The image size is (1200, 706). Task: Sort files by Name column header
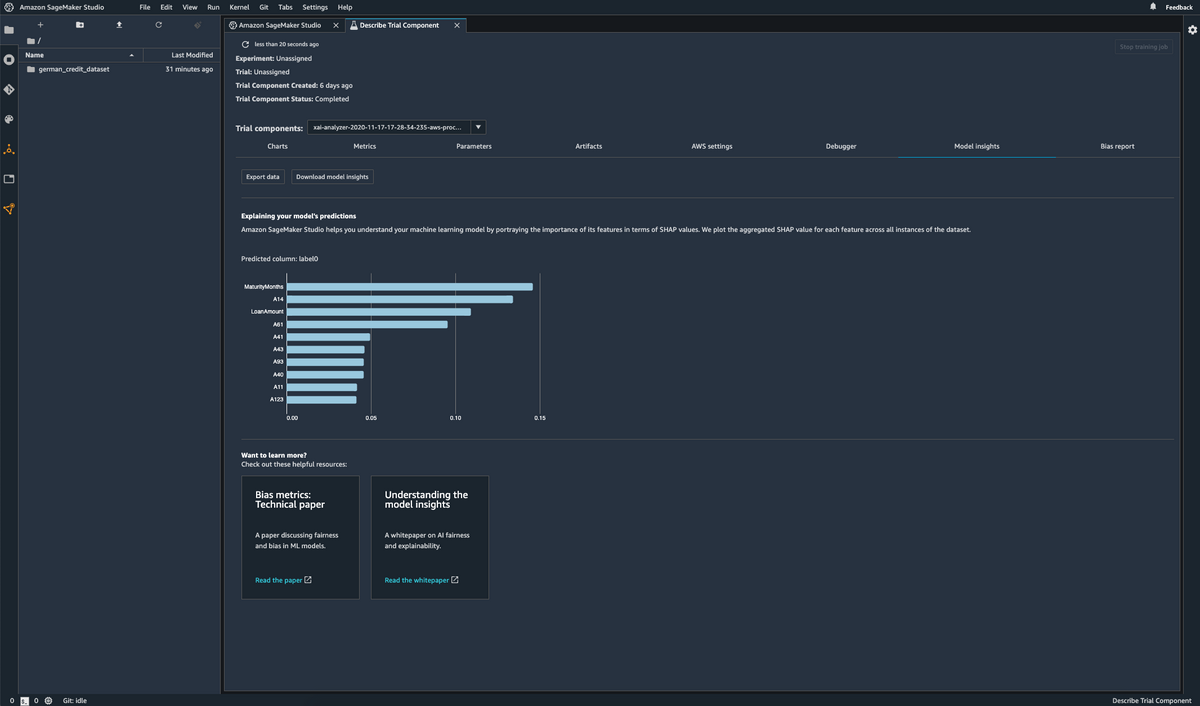pos(81,55)
